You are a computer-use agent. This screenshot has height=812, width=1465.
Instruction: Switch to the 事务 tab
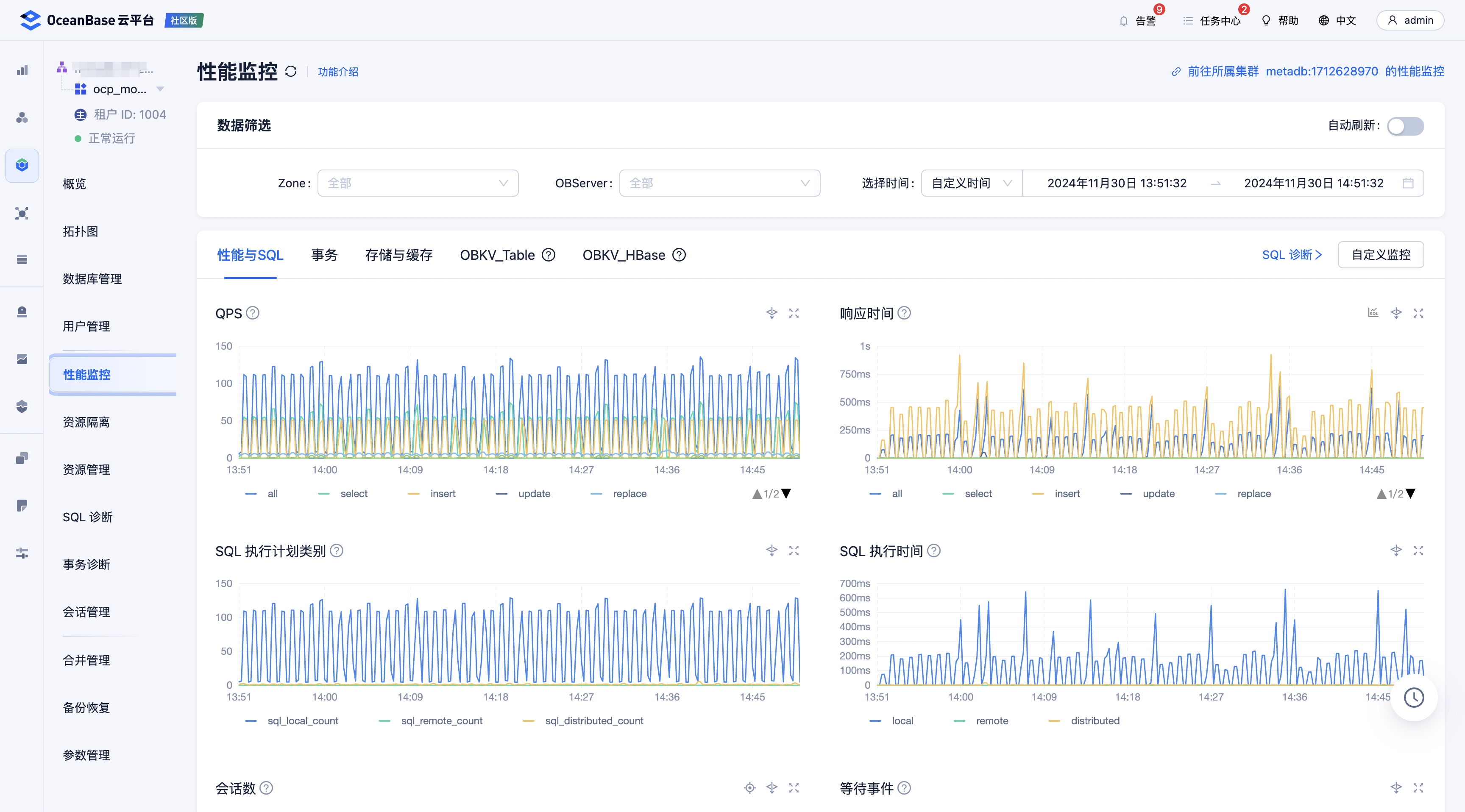(324, 255)
